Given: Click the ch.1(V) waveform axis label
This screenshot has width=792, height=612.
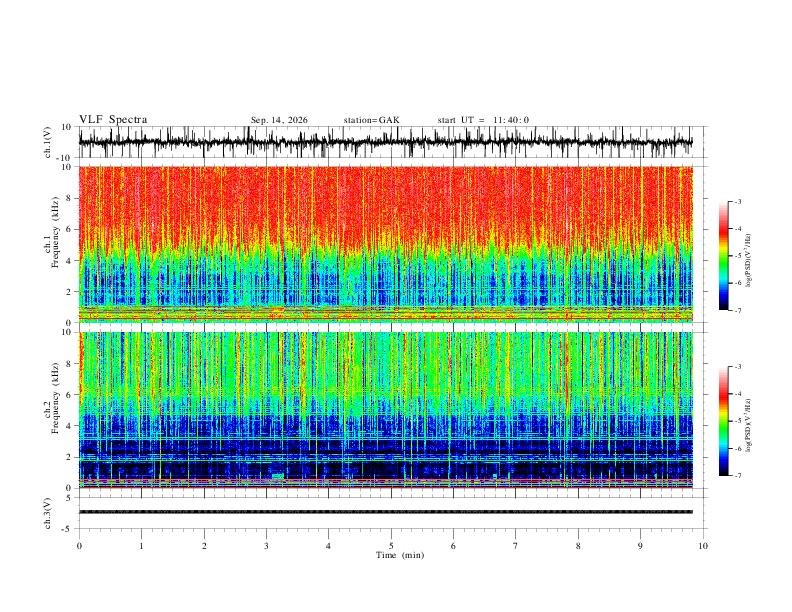Looking at the screenshot, I should [x=48, y=142].
